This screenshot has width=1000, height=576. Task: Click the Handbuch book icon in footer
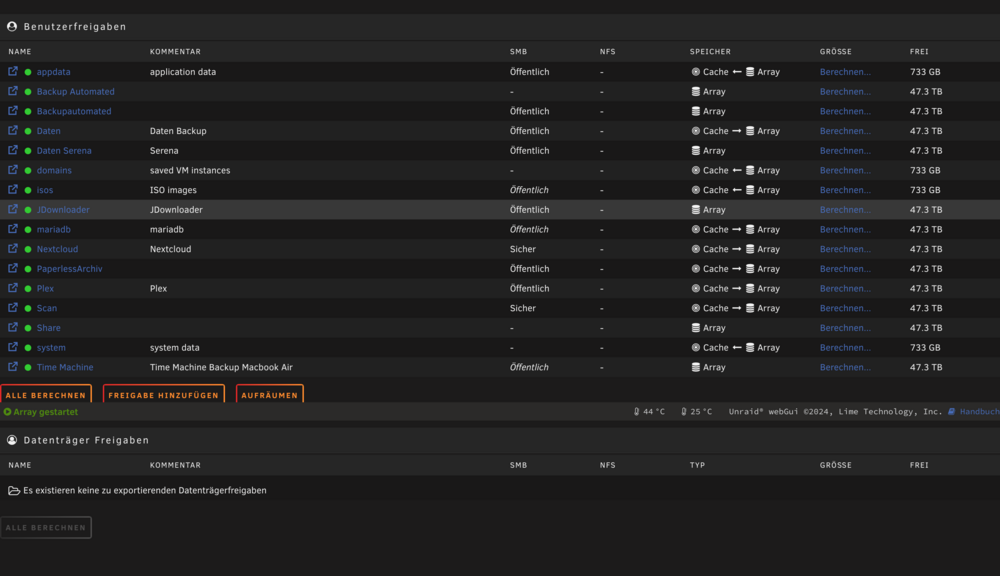[952, 411]
